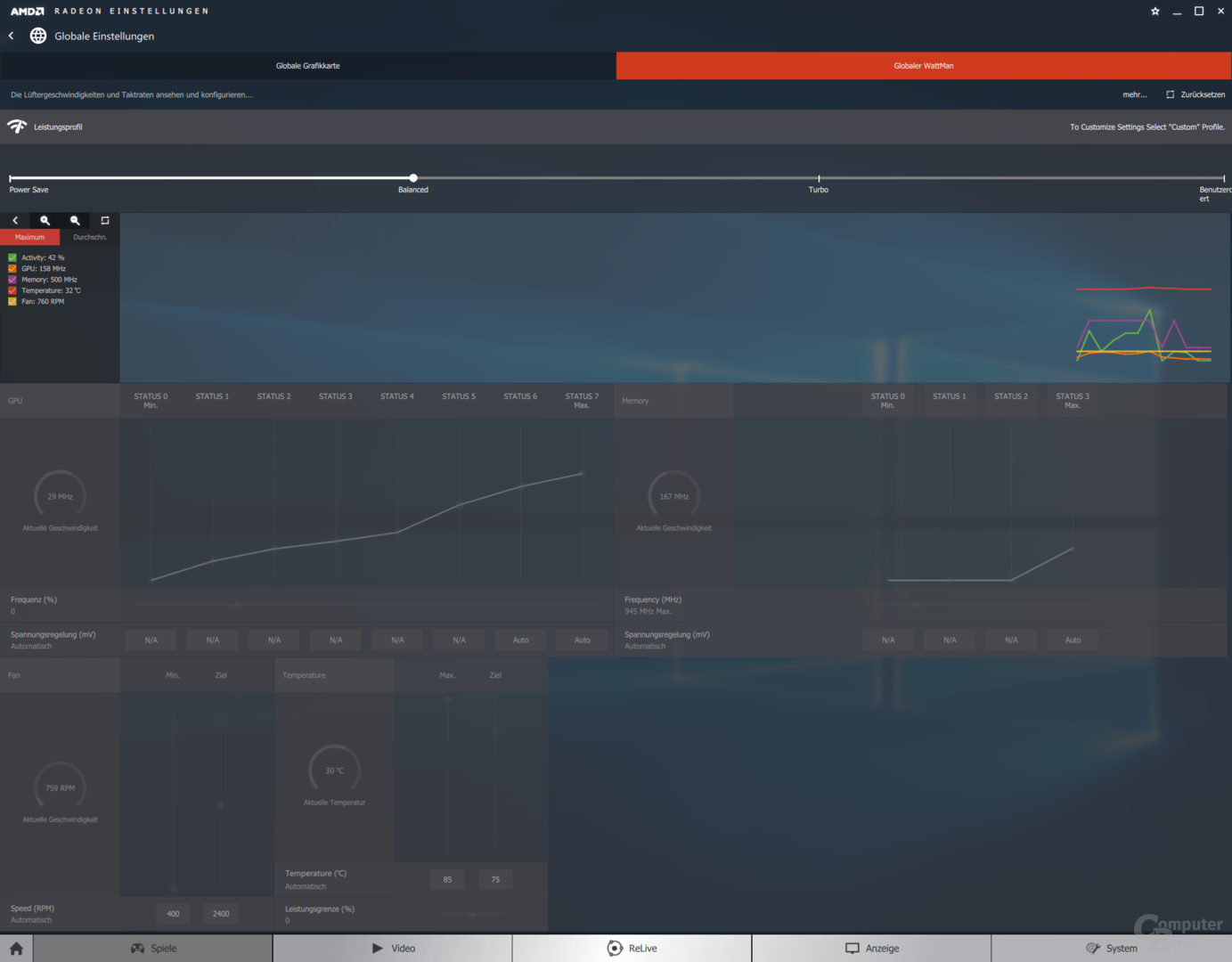Select the Turbo profile marker

tap(819, 178)
